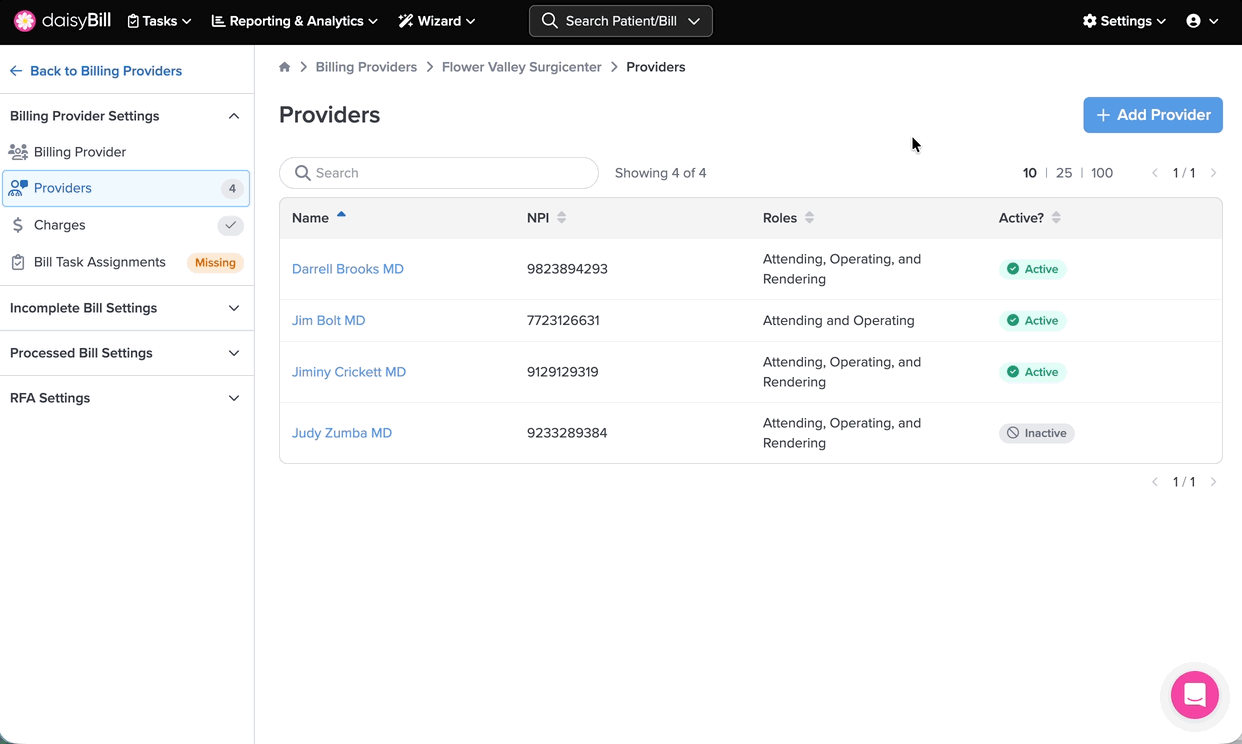Screen dimensions: 1242x744
Task: Show 100 results per page
Action: (x=1102, y=173)
